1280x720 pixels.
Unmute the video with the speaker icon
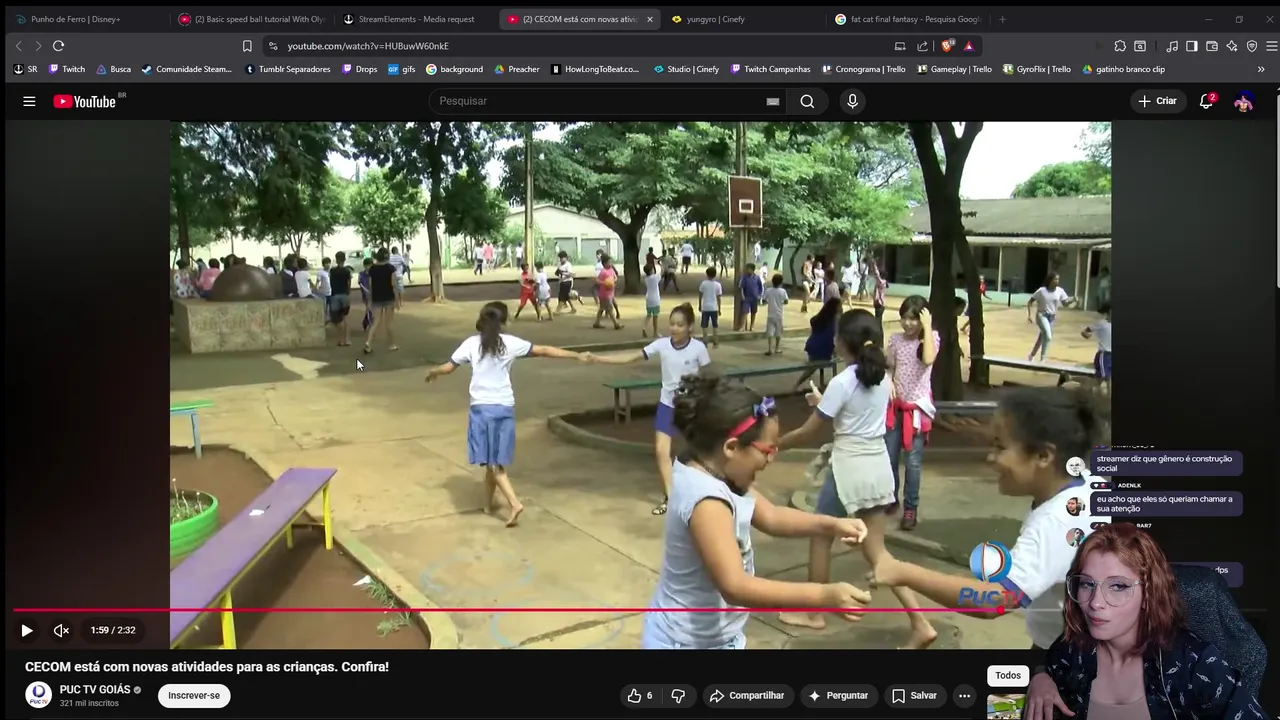pos(61,630)
